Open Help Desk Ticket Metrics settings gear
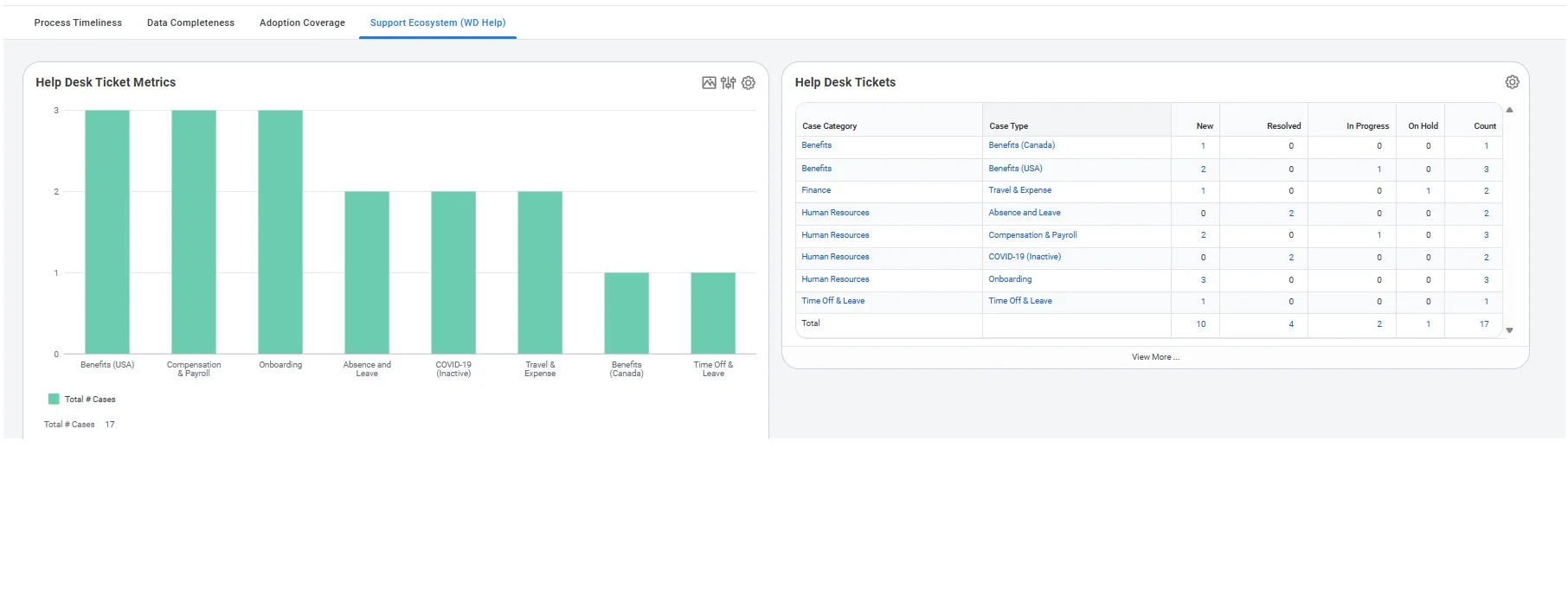 click(x=749, y=83)
